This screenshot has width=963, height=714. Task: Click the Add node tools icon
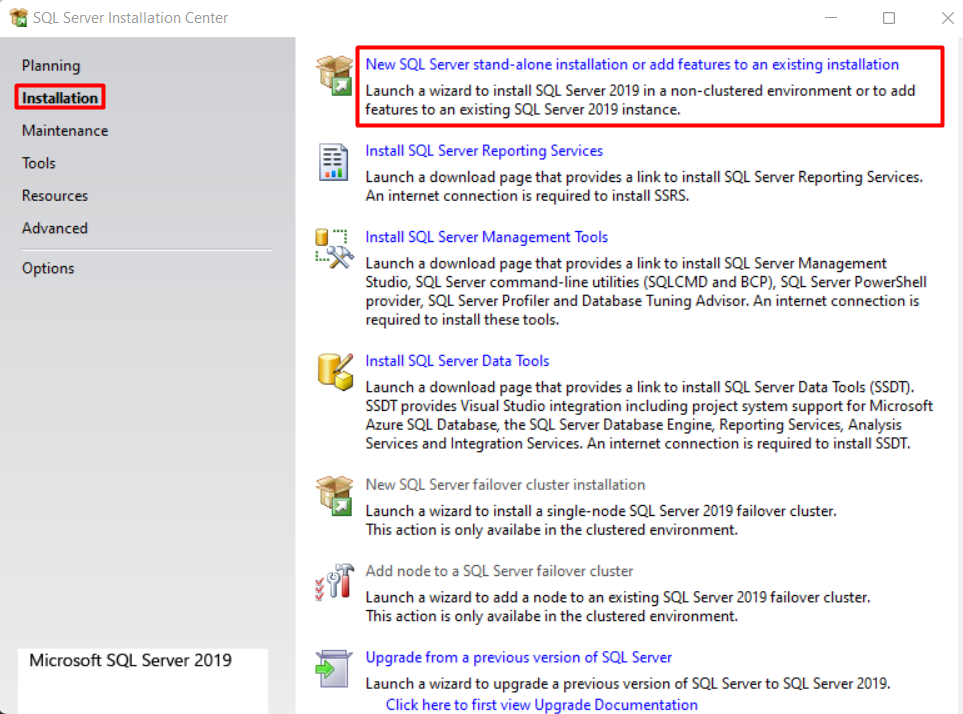click(335, 582)
